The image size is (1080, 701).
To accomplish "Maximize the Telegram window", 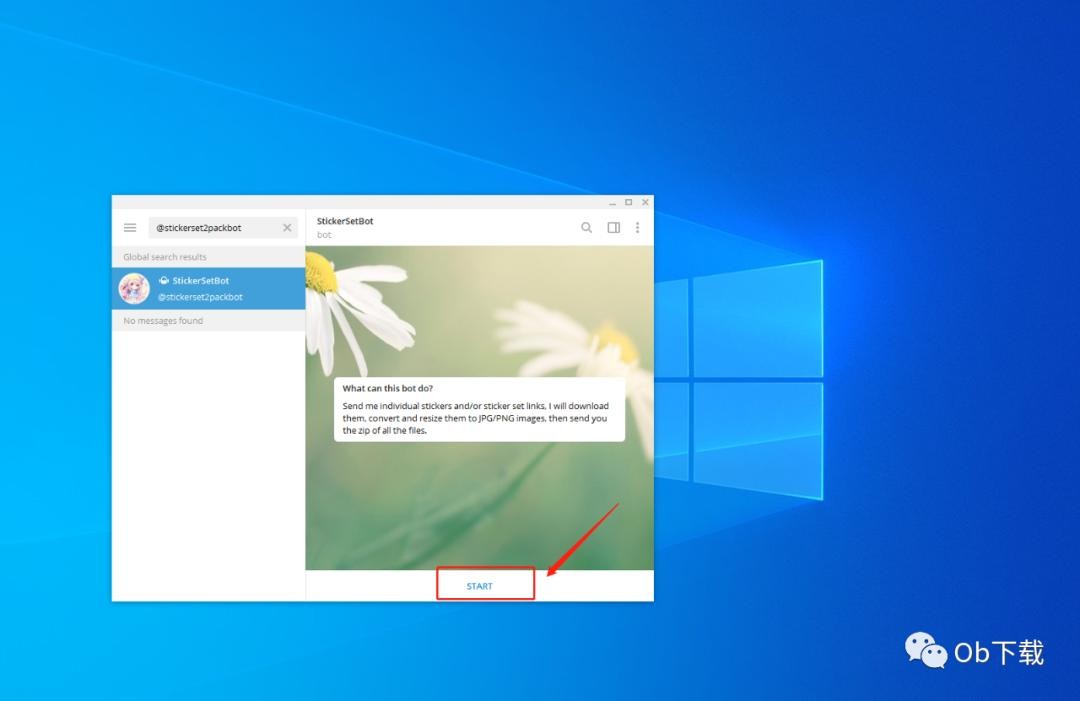I will 629,202.
